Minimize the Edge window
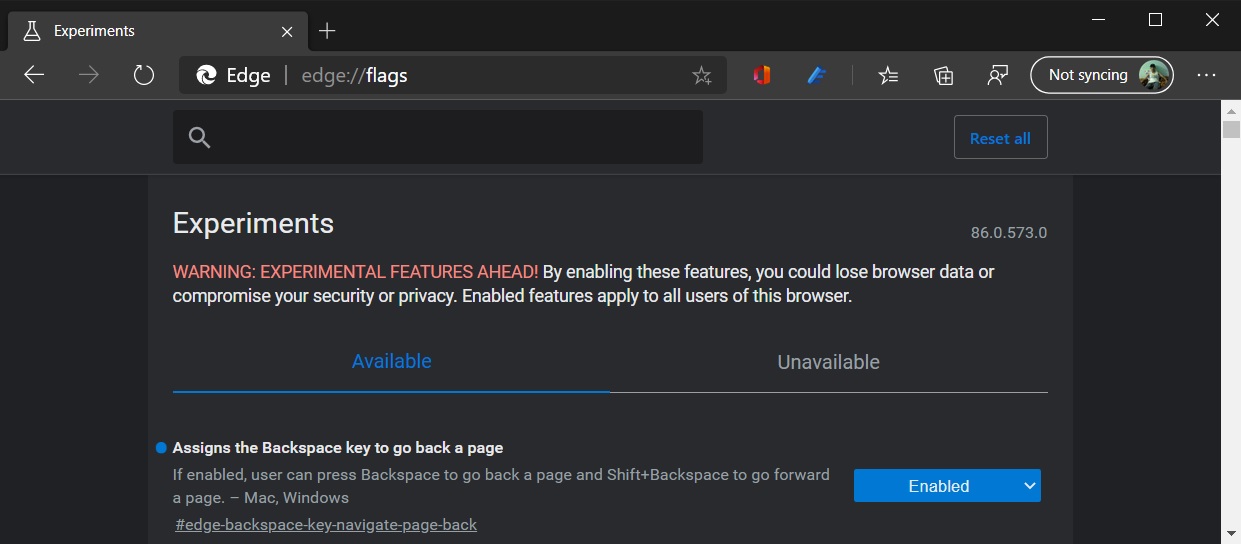The image size is (1241, 544). [x=1098, y=19]
